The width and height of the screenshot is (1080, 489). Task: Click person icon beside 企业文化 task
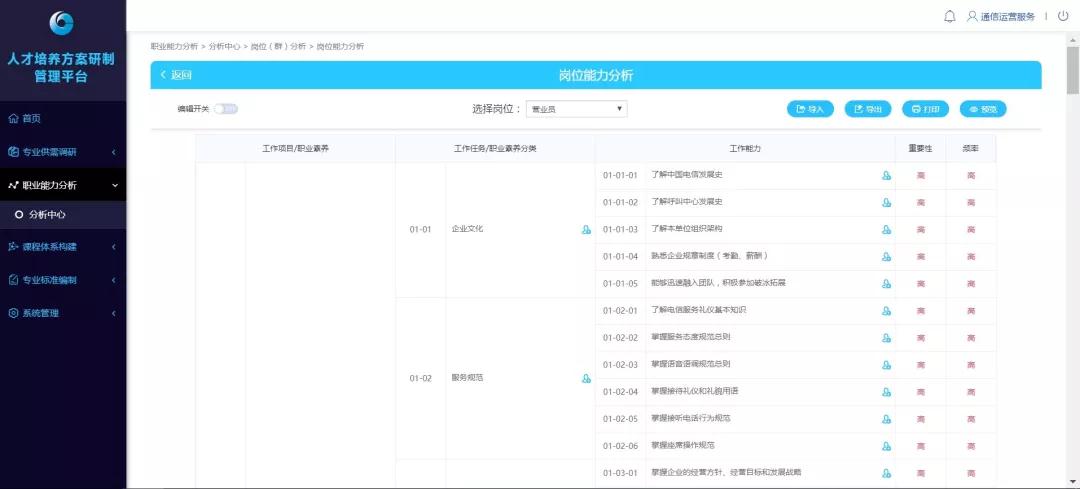586,229
